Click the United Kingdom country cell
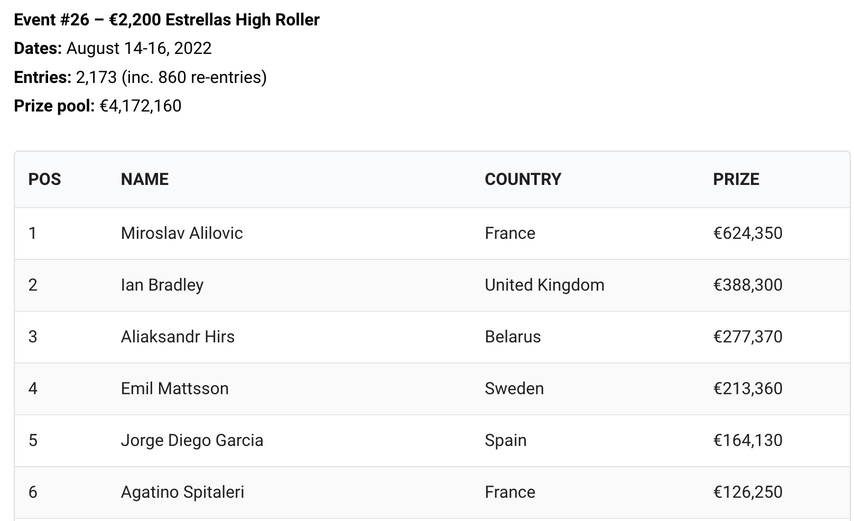 pos(545,285)
